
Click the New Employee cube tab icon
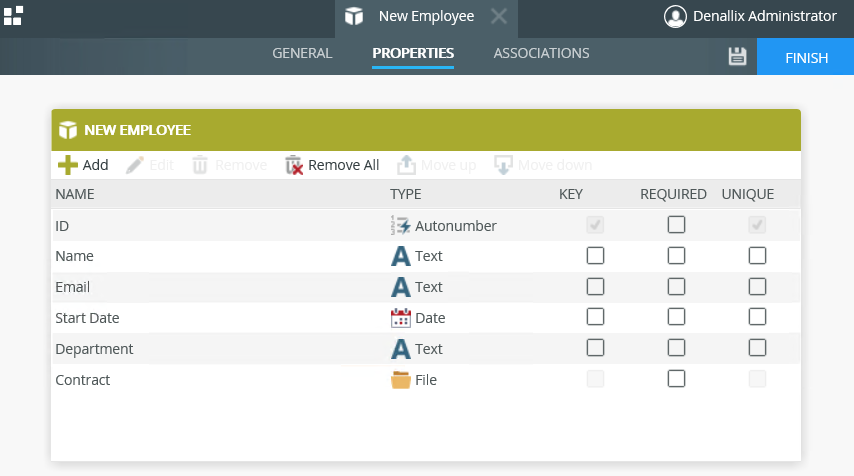click(x=354, y=17)
